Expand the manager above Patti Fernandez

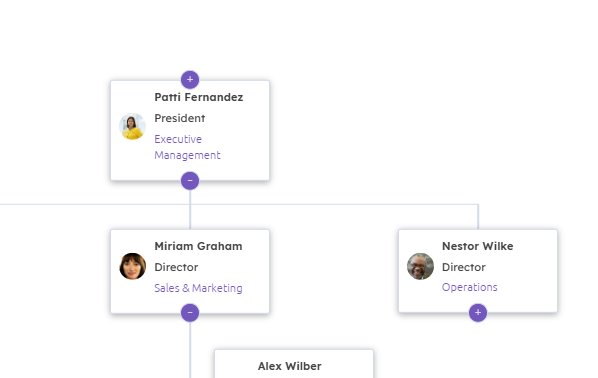(x=190, y=80)
